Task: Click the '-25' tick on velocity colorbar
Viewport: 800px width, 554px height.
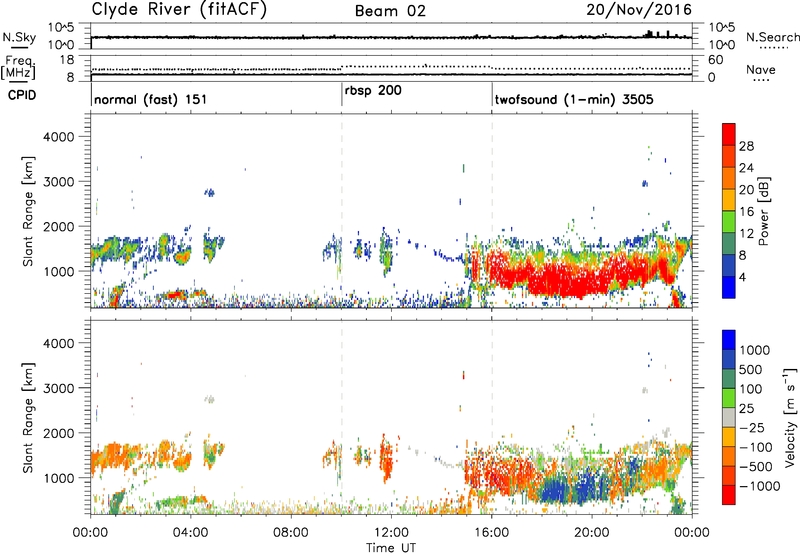Action: pyautogui.click(x=751, y=427)
